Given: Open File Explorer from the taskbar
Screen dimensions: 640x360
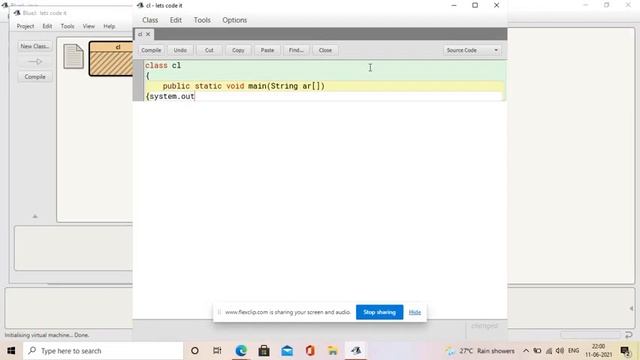Looking at the screenshot, I should tap(333, 351).
